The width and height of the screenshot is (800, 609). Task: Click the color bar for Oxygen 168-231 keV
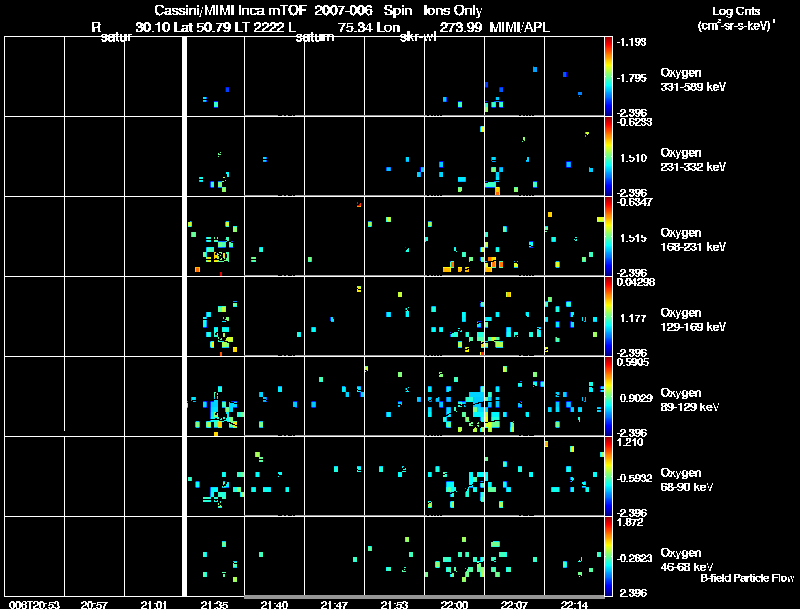pos(608,237)
